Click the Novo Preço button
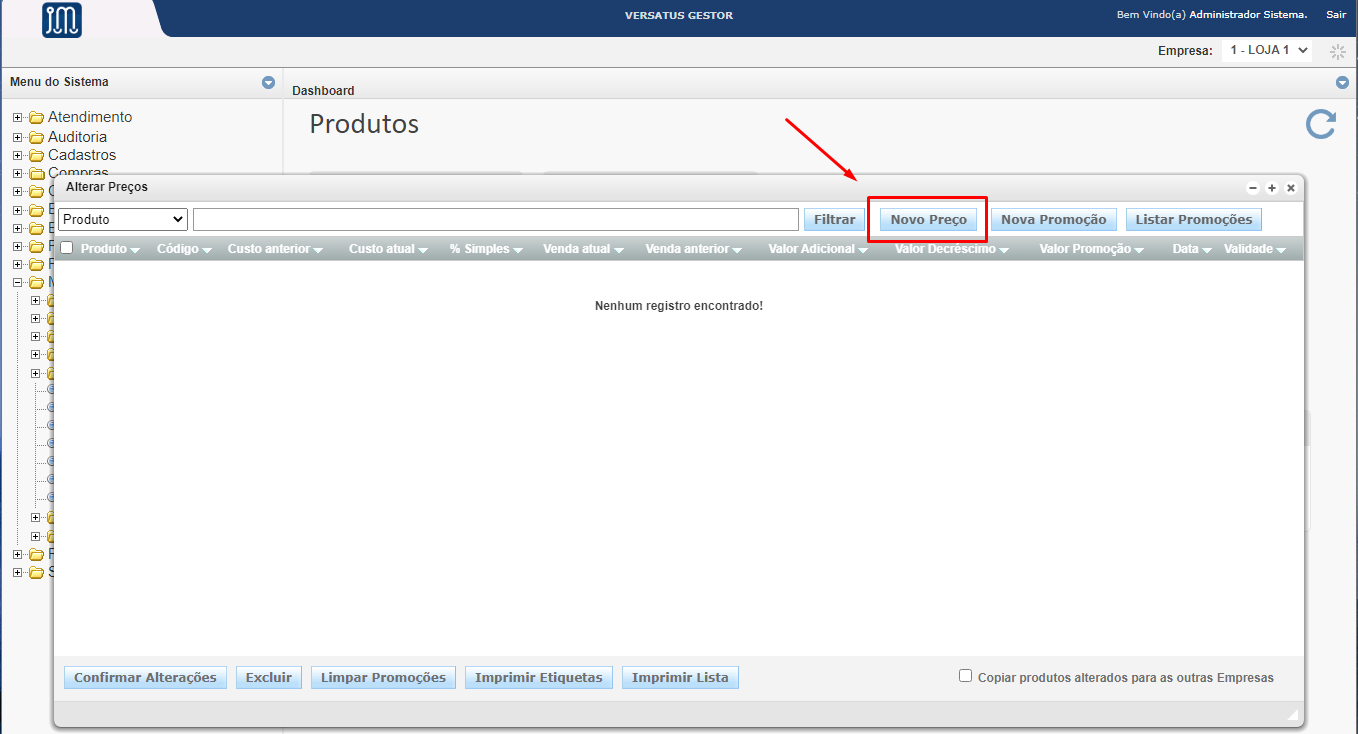The height and width of the screenshot is (734, 1358). [x=928, y=219]
